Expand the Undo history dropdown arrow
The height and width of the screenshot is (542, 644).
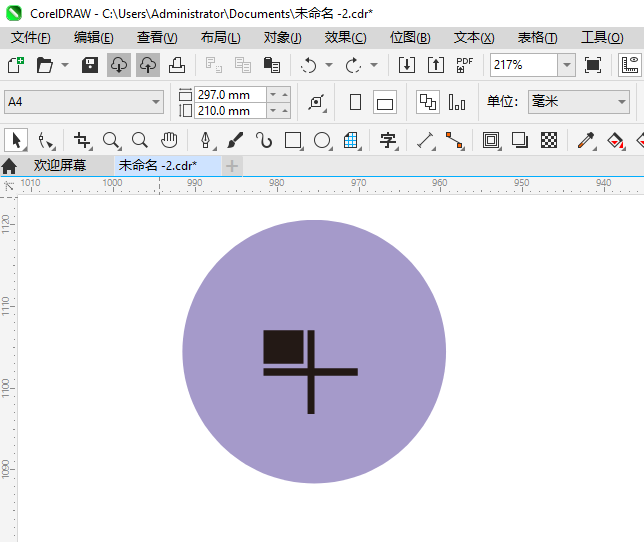coord(329,65)
